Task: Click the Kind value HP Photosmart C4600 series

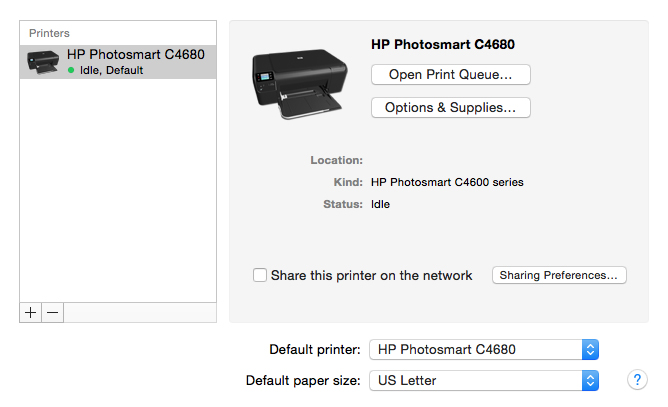Action: 447,182
